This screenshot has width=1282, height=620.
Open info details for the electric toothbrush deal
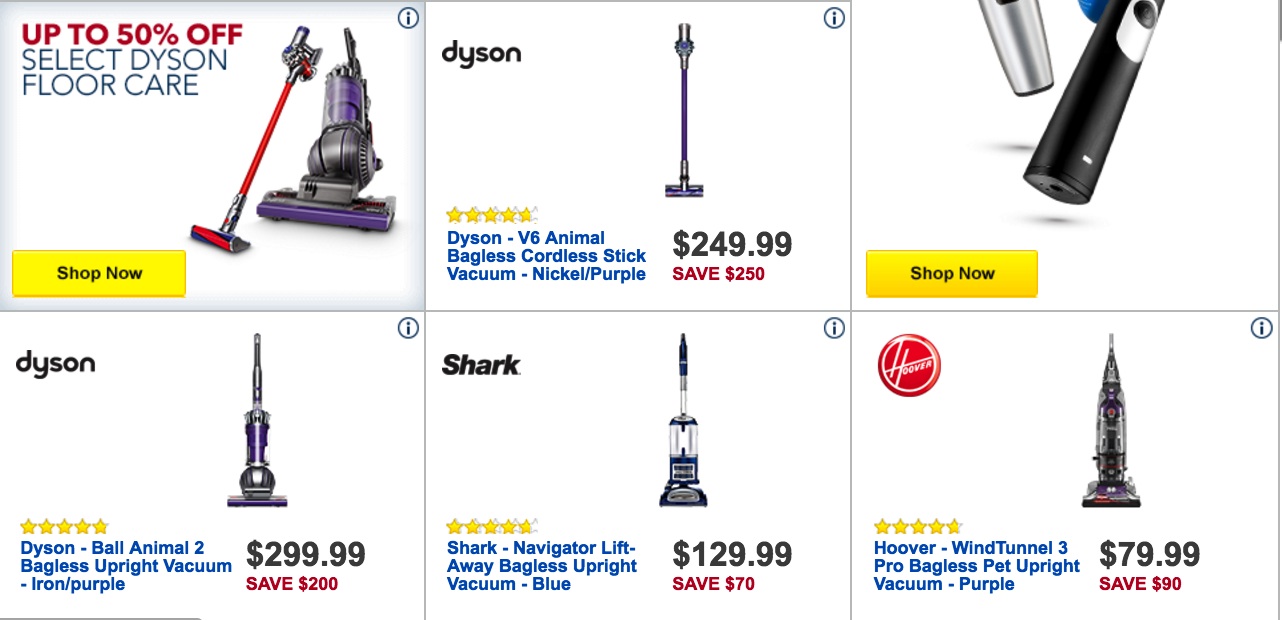pyautogui.click(x=1260, y=18)
